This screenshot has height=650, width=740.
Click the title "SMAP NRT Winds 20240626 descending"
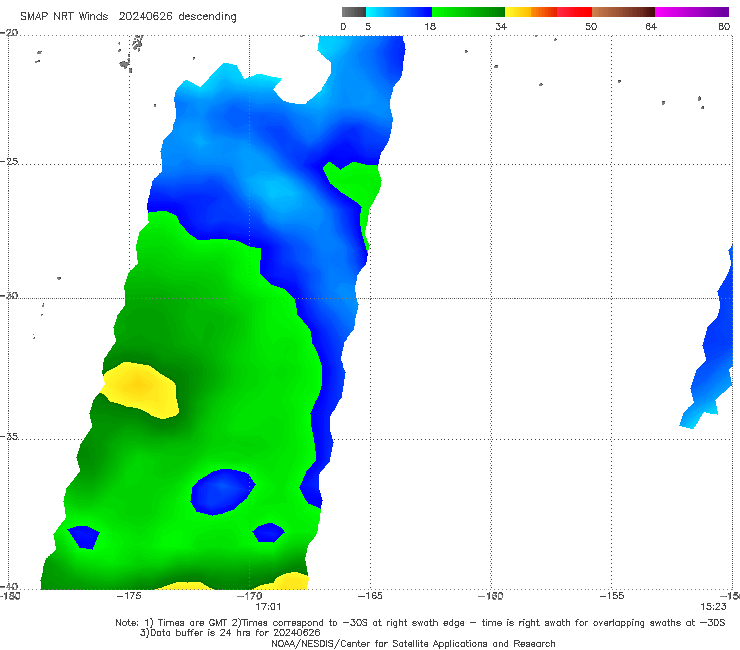tap(128, 16)
